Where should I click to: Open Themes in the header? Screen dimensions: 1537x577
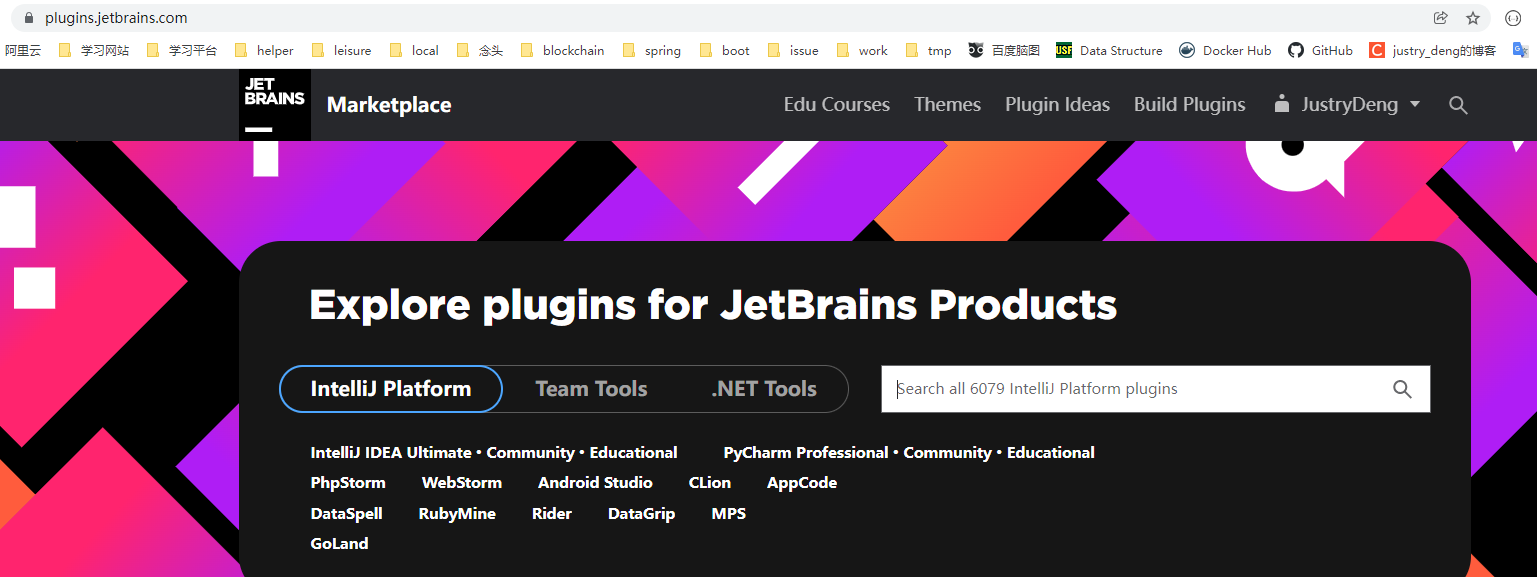(947, 104)
